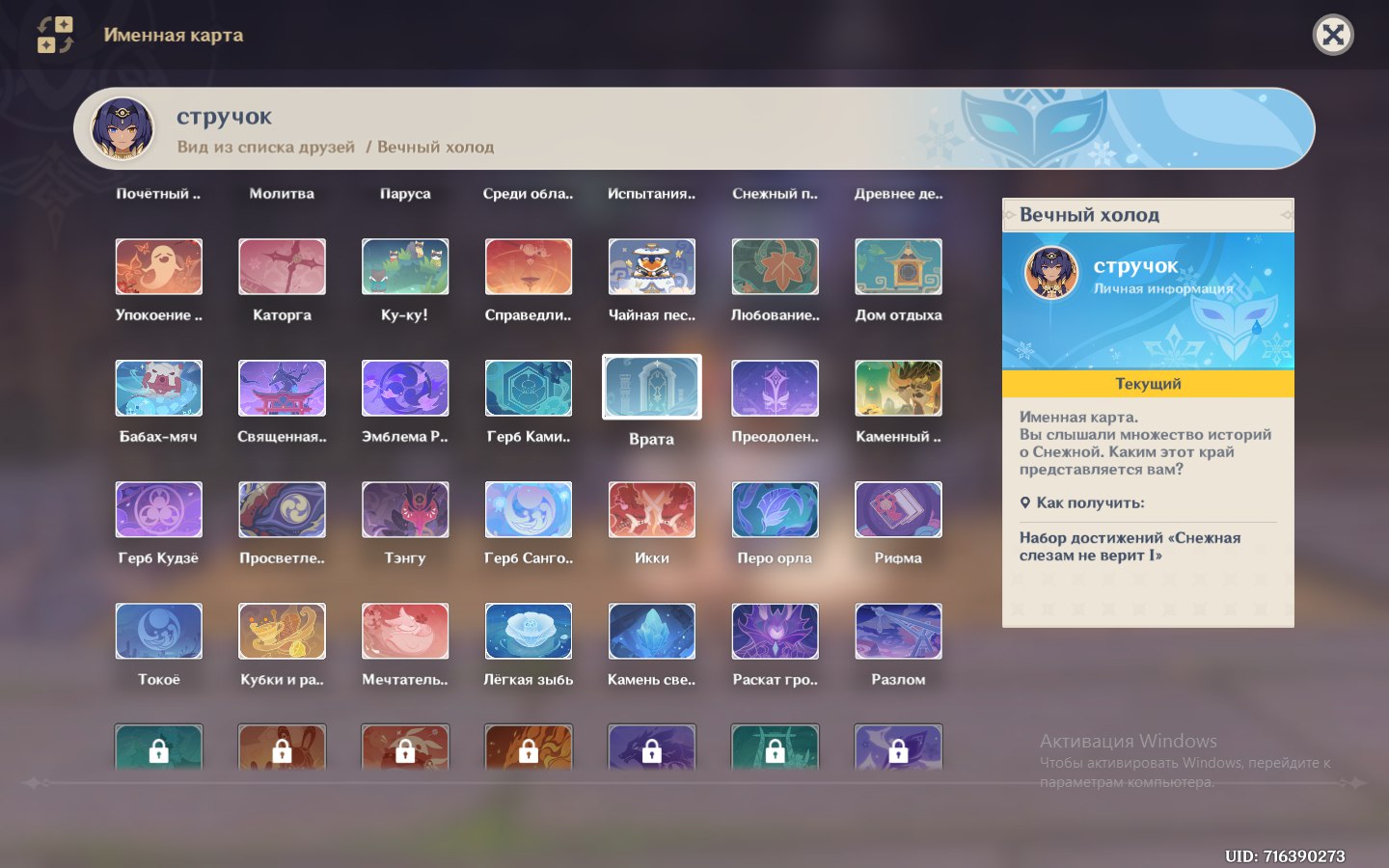
Task: Select the Священная.. torii gate namecard
Action: 282,389
